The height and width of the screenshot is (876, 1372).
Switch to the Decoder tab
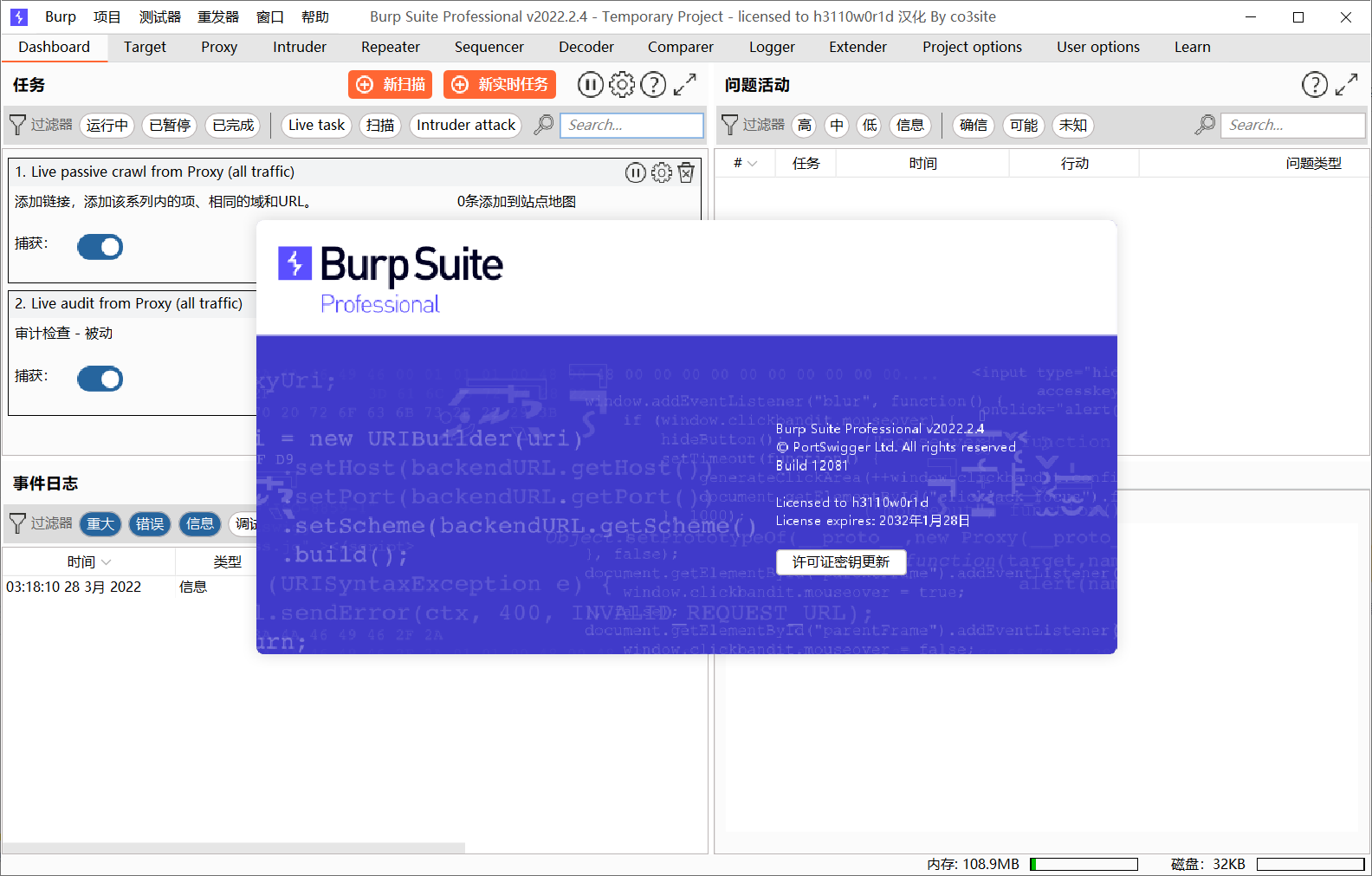click(586, 47)
